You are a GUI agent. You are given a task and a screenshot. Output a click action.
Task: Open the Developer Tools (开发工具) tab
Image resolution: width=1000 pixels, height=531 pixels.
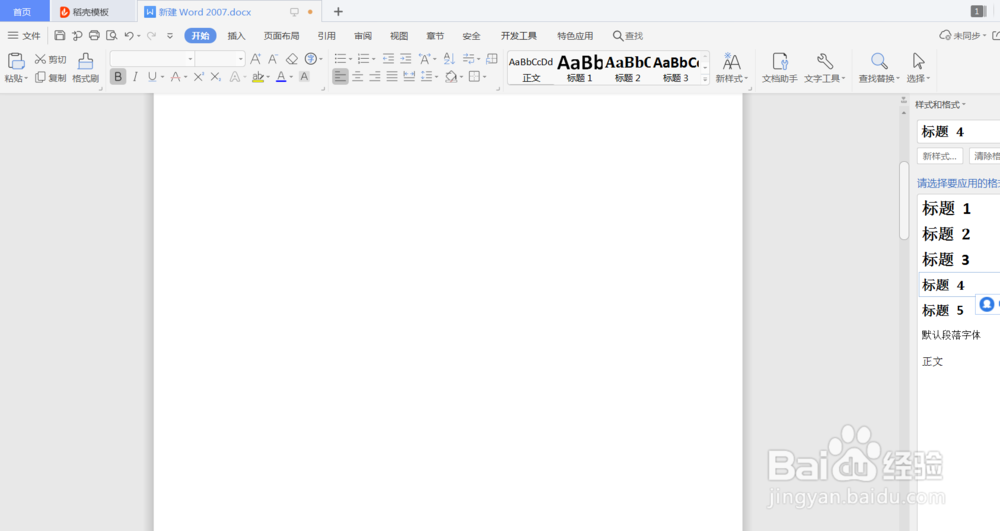(518, 36)
